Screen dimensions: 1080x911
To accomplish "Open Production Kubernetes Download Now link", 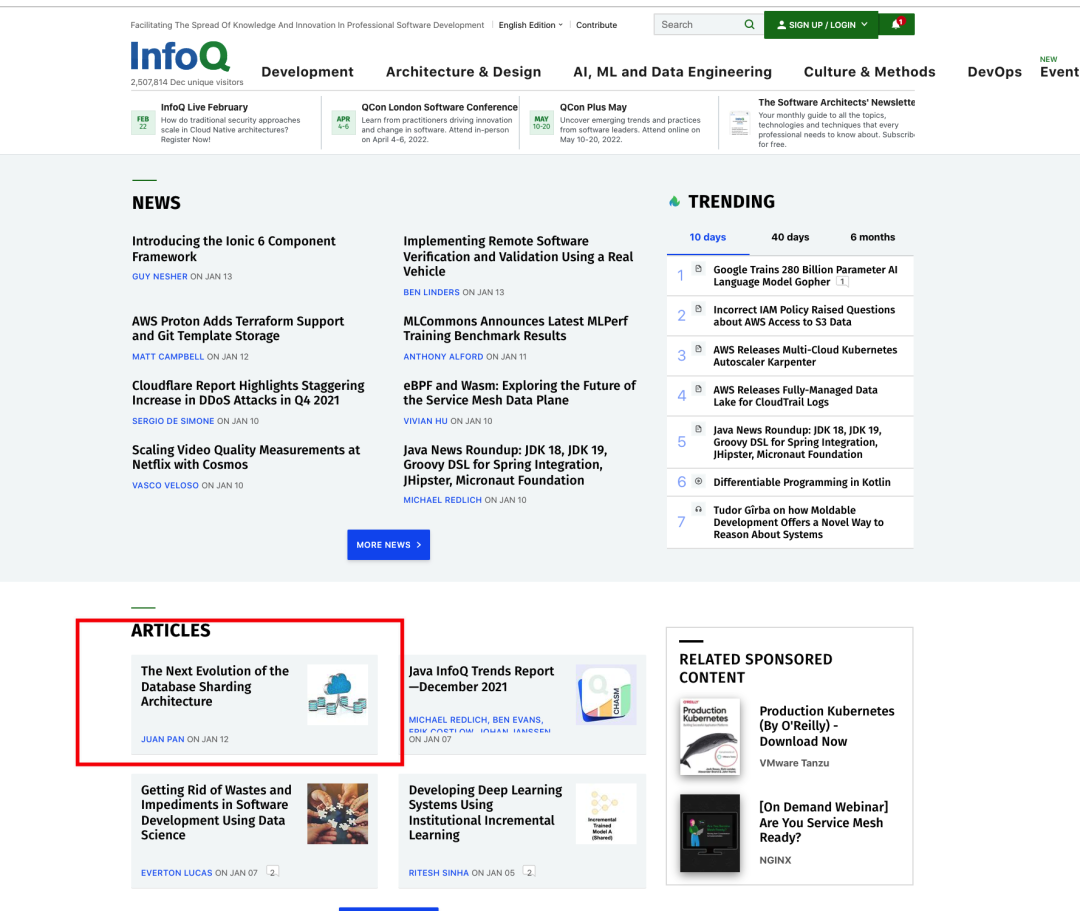I will click(827, 726).
